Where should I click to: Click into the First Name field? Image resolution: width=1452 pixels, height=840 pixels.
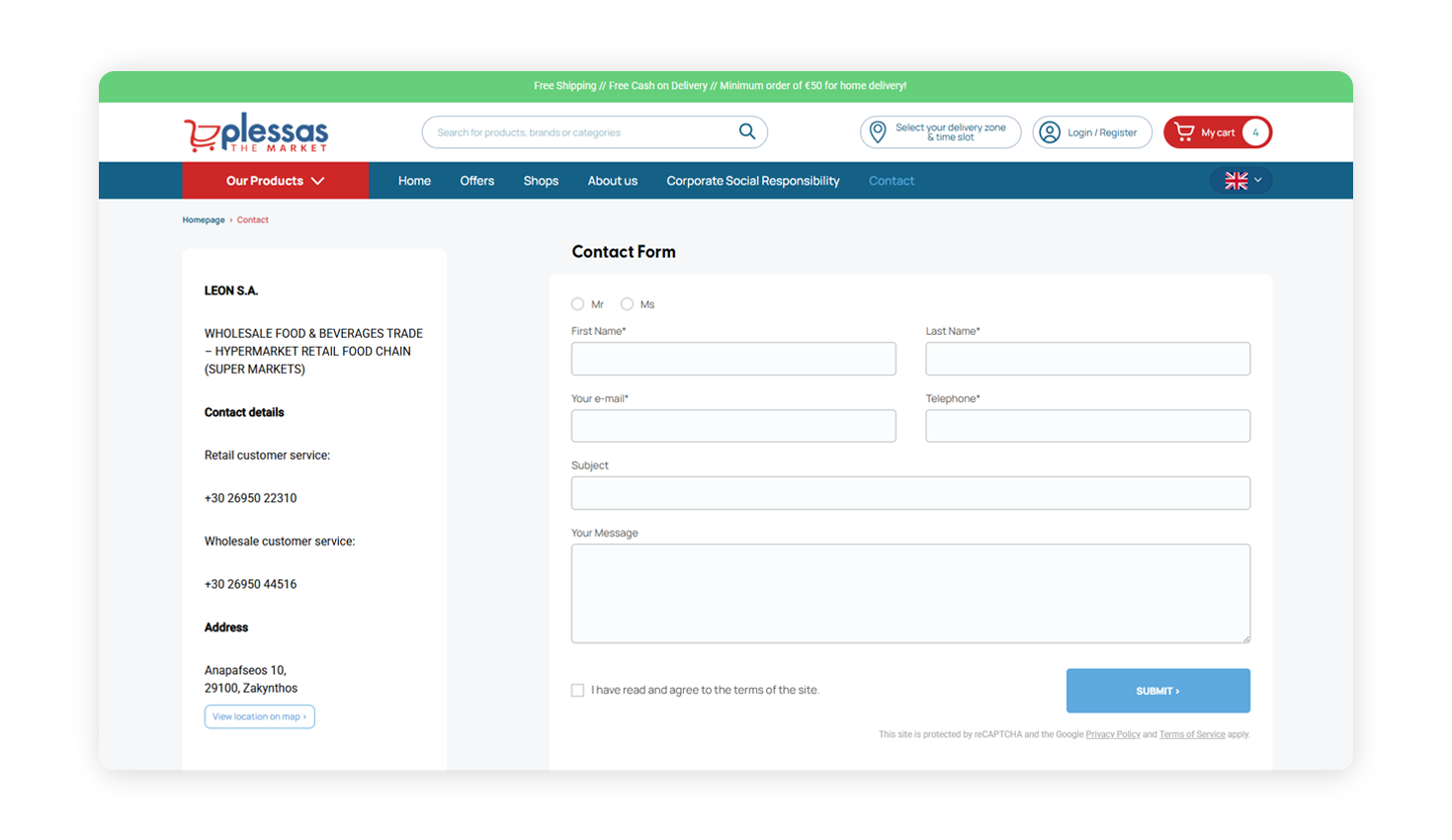click(x=733, y=359)
